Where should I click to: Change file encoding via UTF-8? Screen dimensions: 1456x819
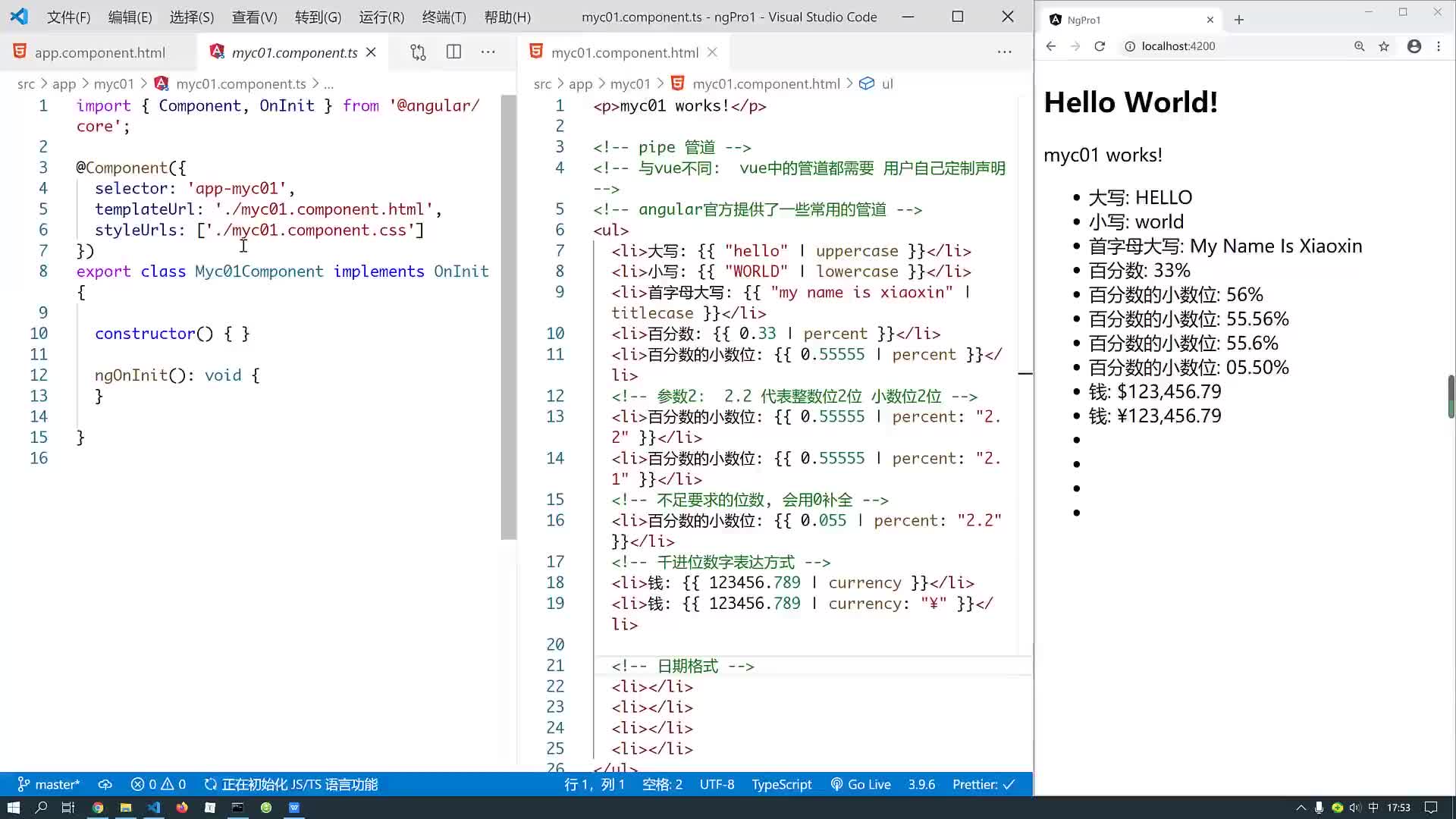click(x=717, y=784)
